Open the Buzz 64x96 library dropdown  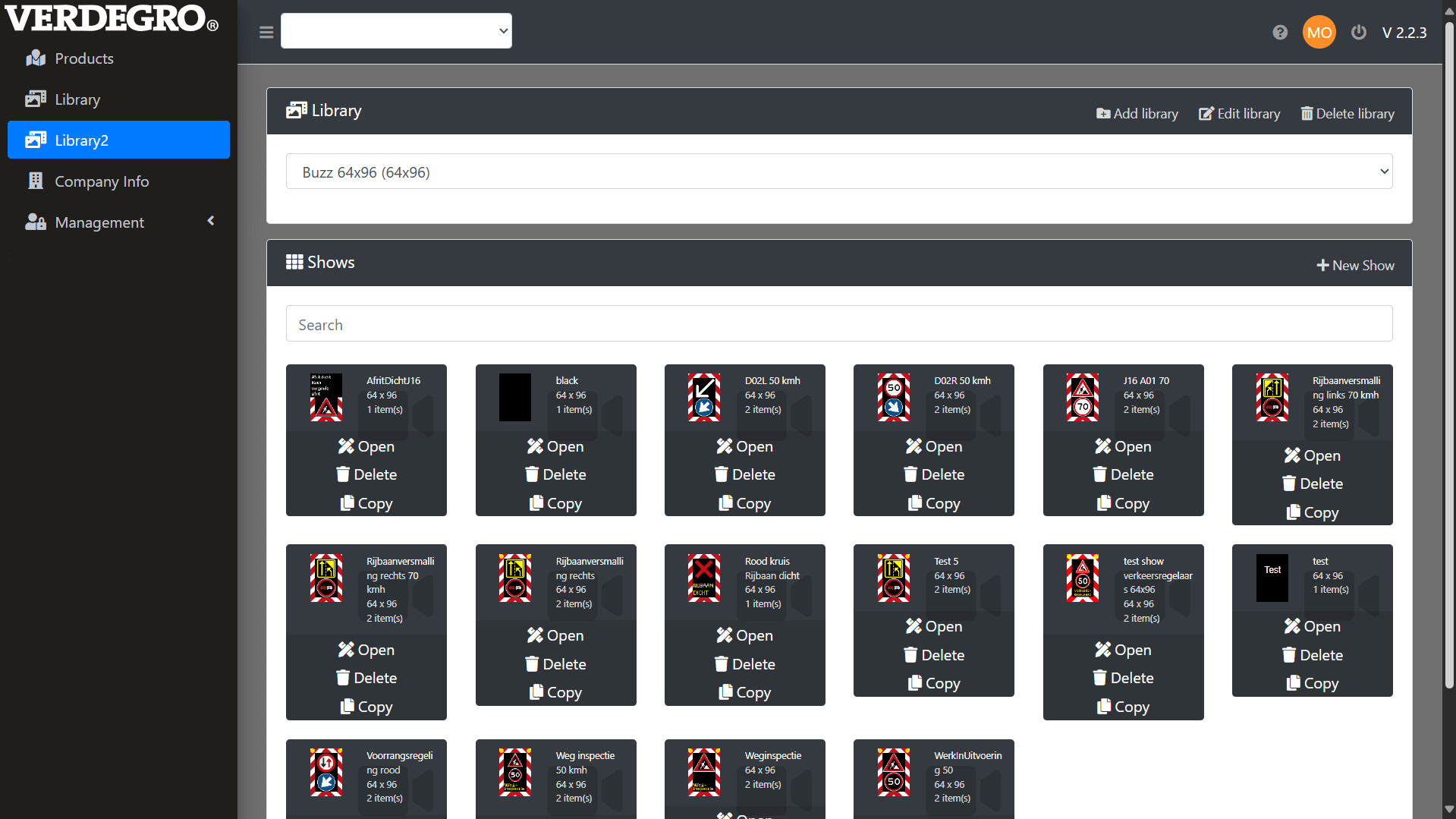(x=839, y=172)
